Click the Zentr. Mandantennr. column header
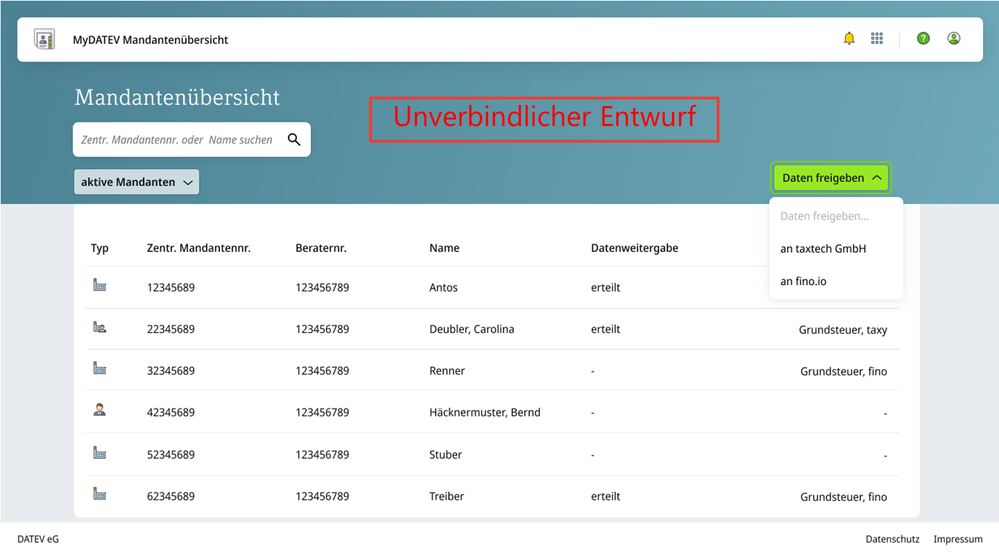 [x=198, y=248]
